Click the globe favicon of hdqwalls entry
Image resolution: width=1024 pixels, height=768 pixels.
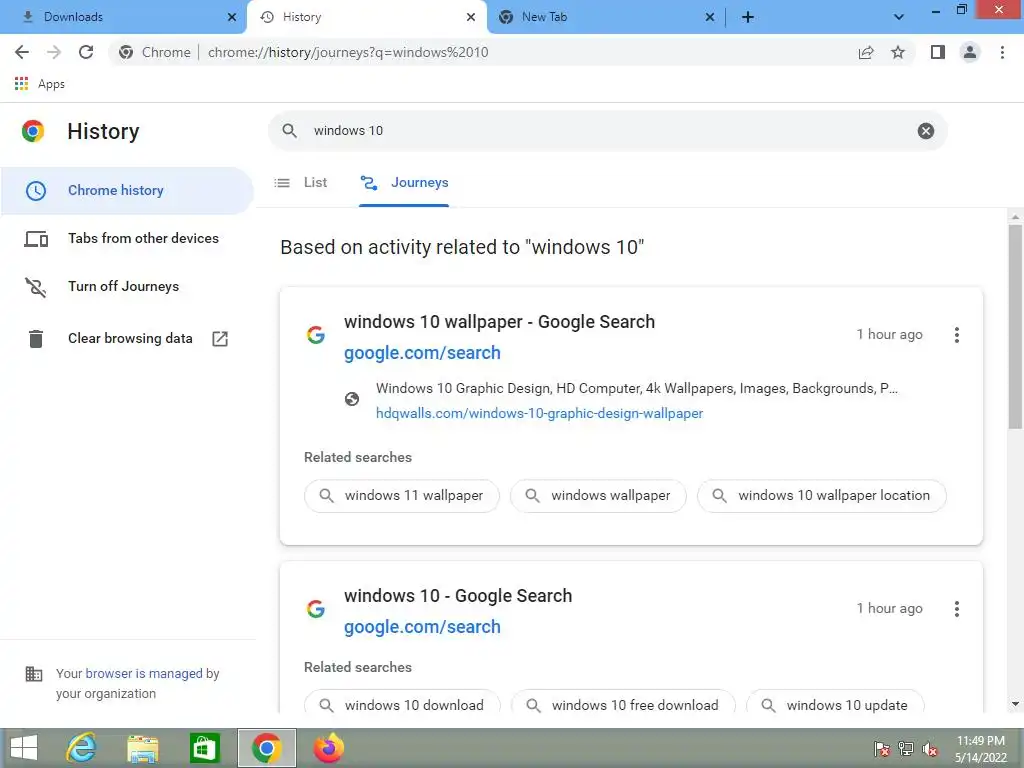[352, 399]
